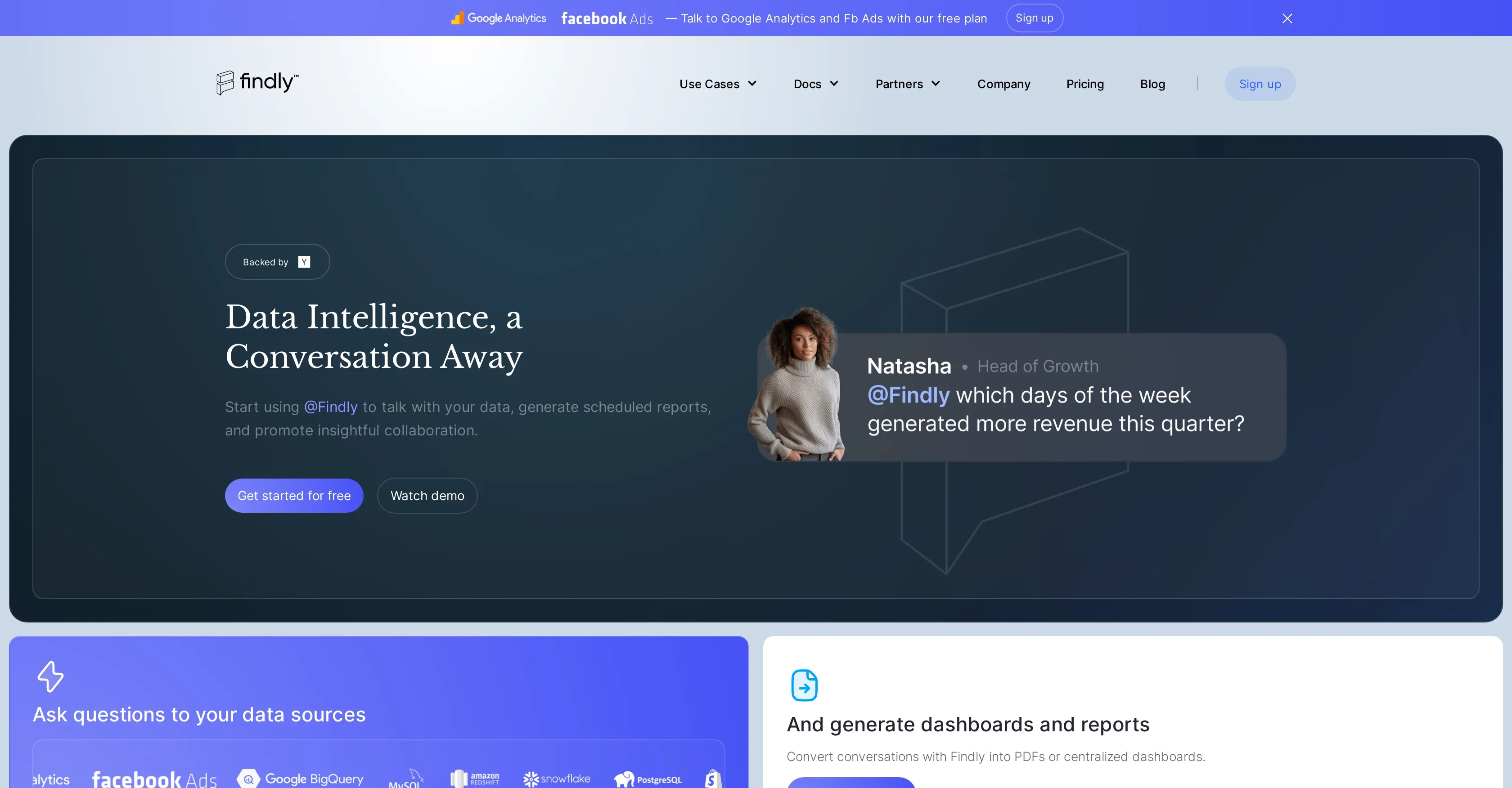Click the lightning bolt icon
The height and width of the screenshot is (788, 1512).
point(50,676)
